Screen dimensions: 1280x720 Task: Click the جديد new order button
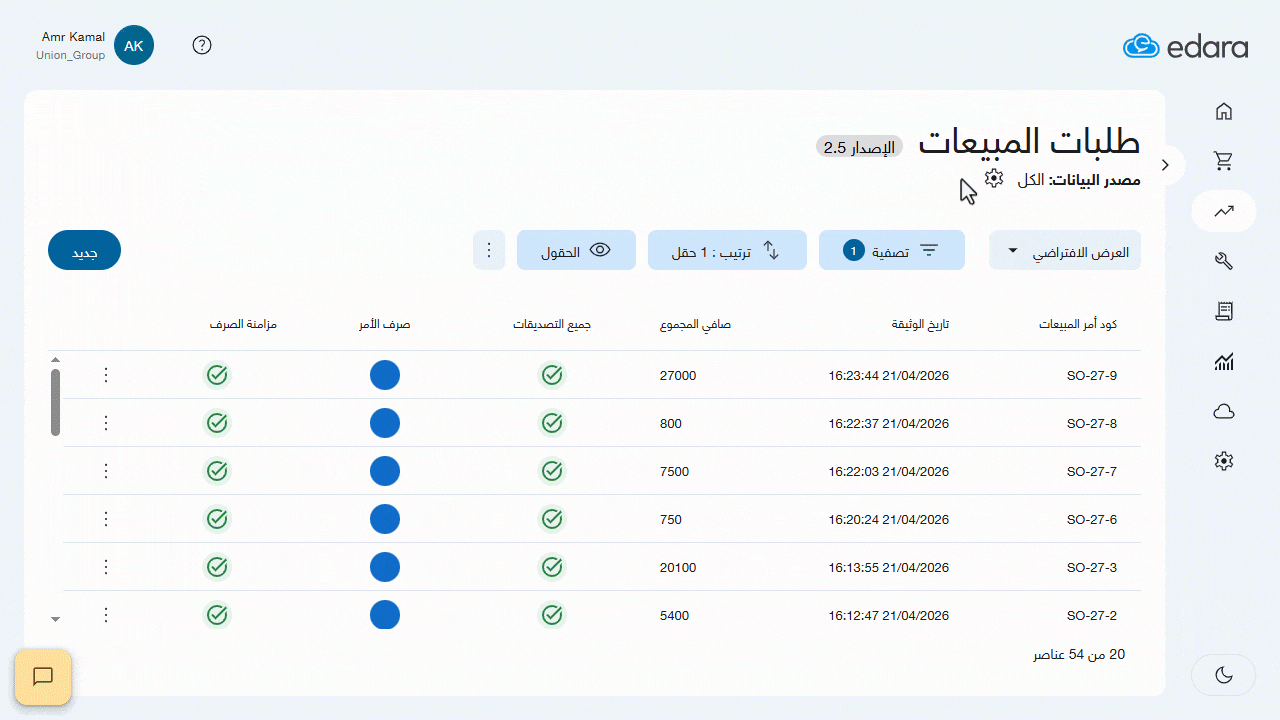(84, 250)
